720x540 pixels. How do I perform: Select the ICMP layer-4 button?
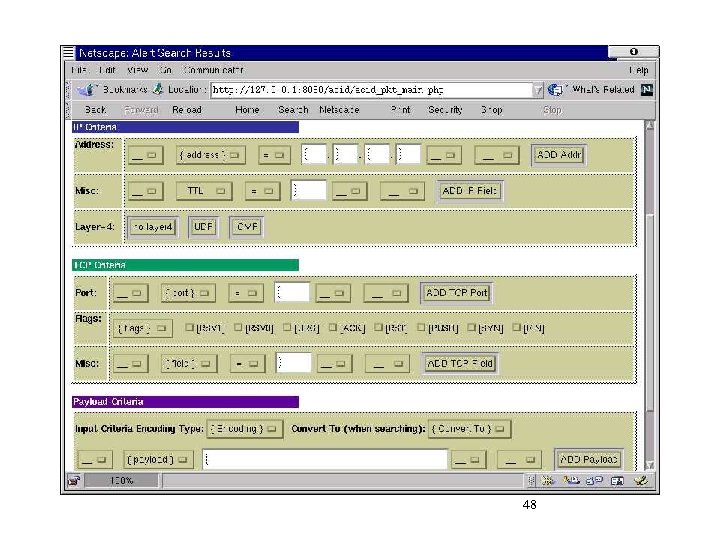coord(247,227)
